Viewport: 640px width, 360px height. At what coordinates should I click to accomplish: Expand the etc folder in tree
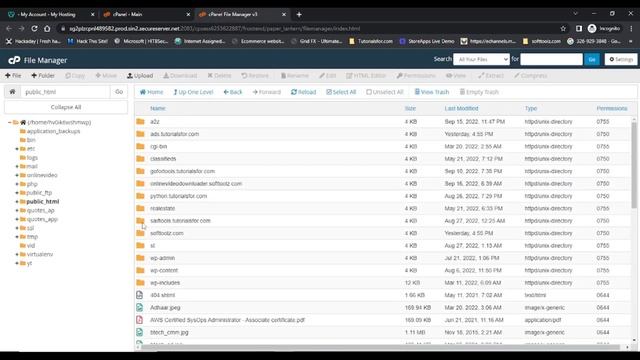17,149
